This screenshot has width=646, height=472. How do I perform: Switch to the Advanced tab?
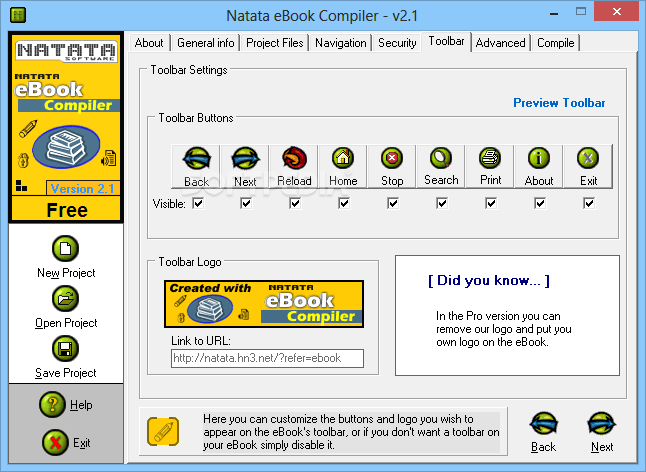(x=501, y=43)
